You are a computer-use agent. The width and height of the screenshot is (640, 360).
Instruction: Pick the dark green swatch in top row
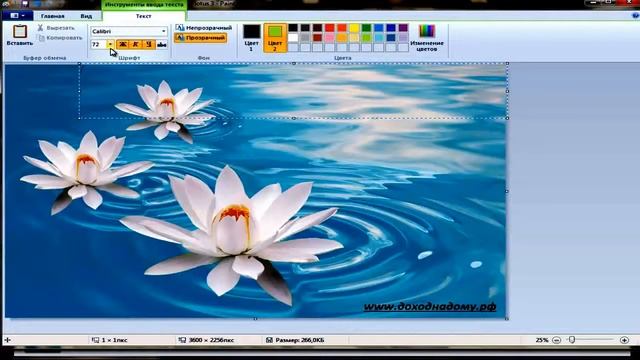(x=367, y=28)
